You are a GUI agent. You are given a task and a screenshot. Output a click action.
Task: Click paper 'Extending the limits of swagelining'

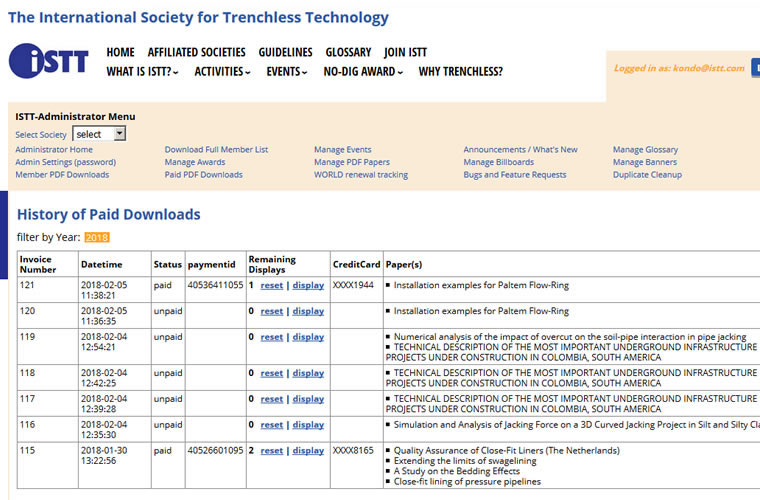pos(465,461)
